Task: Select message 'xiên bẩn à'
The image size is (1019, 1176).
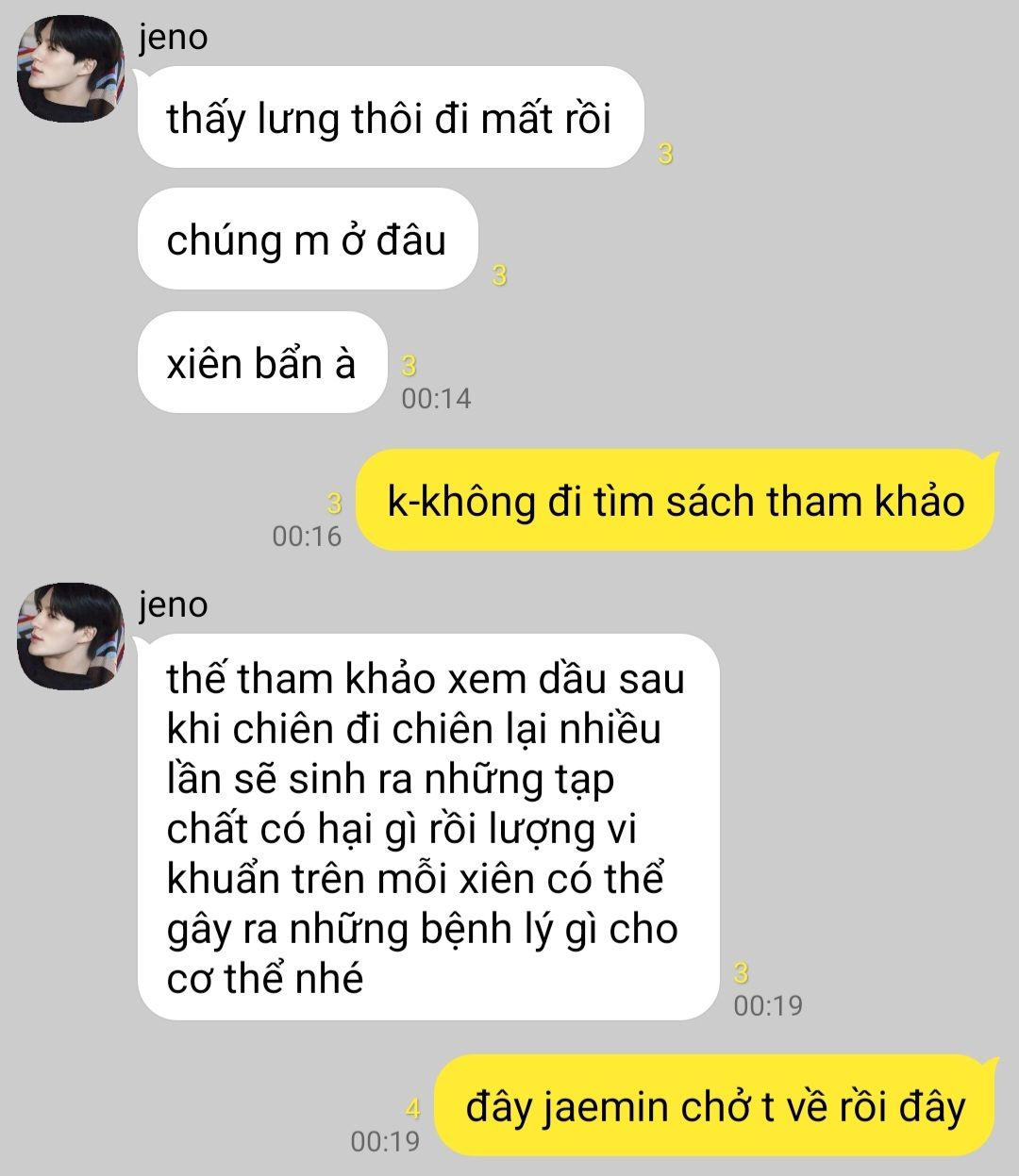Action: coord(262,362)
